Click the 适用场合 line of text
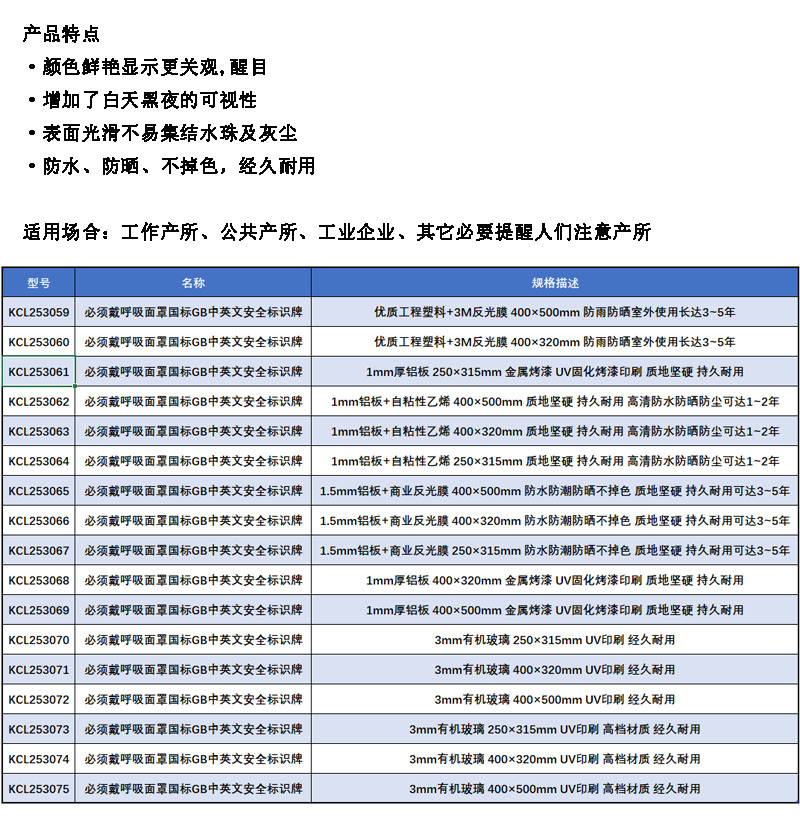800x819 pixels. [337, 232]
